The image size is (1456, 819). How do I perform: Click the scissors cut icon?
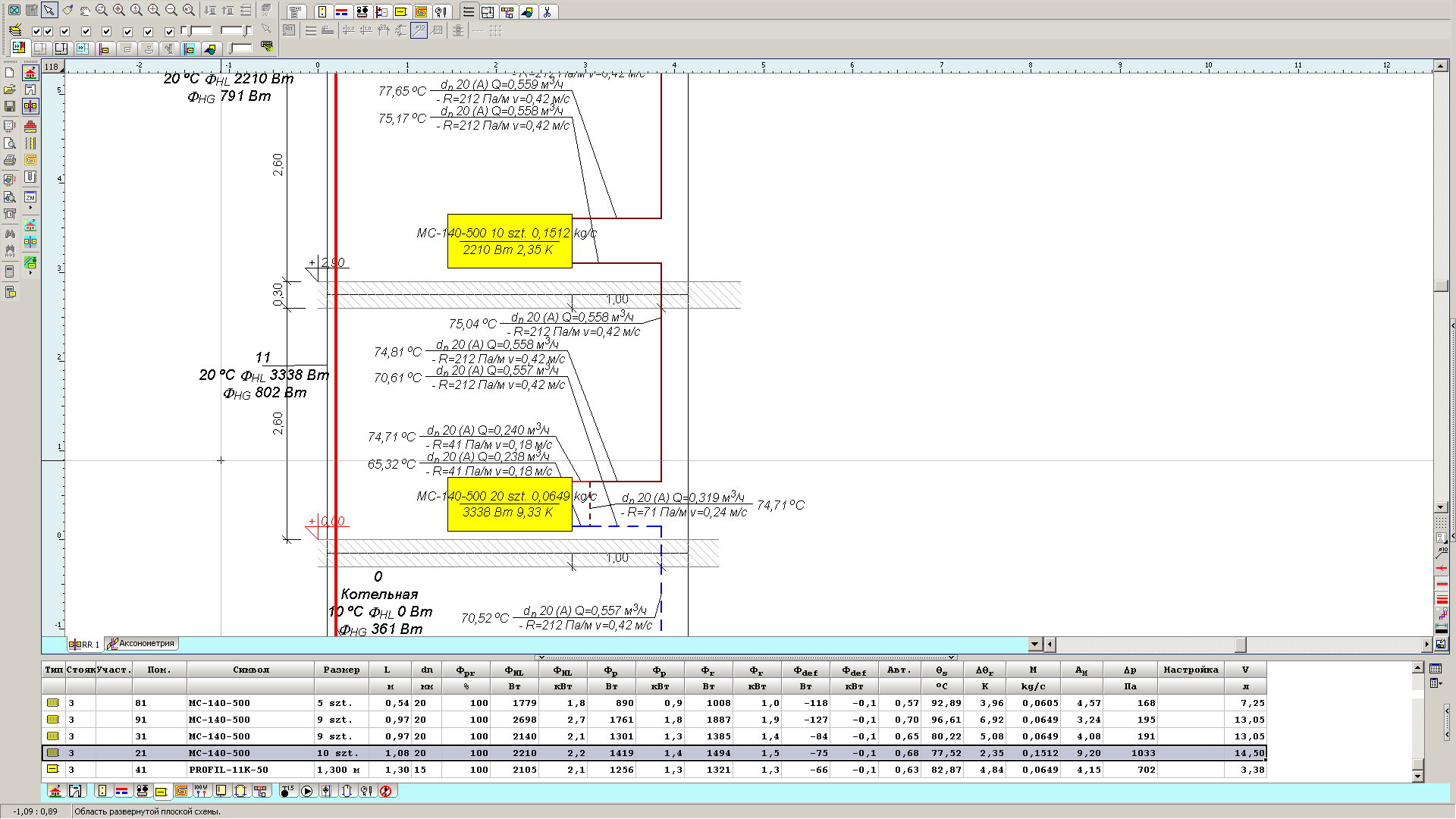(x=546, y=11)
